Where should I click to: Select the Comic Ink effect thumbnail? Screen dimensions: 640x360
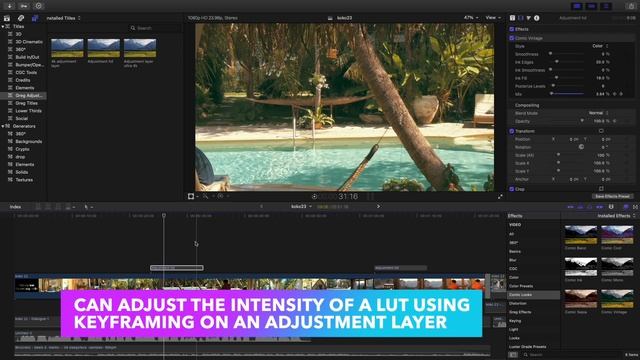pos(580,267)
